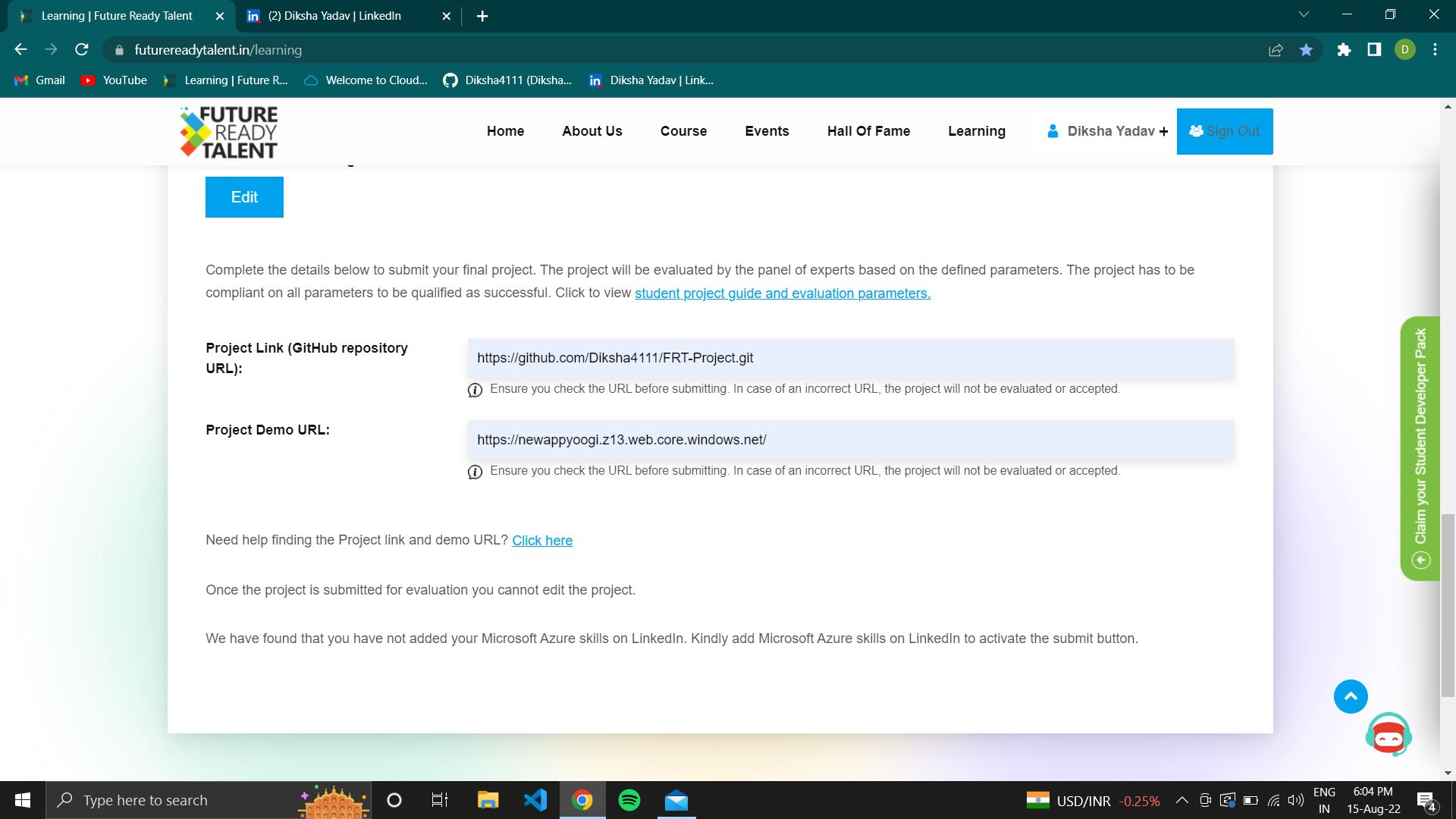Open student project guide and evaluation parameters link
Image resolution: width=1456 pixels, height=819 pixels.
[782, 293]
